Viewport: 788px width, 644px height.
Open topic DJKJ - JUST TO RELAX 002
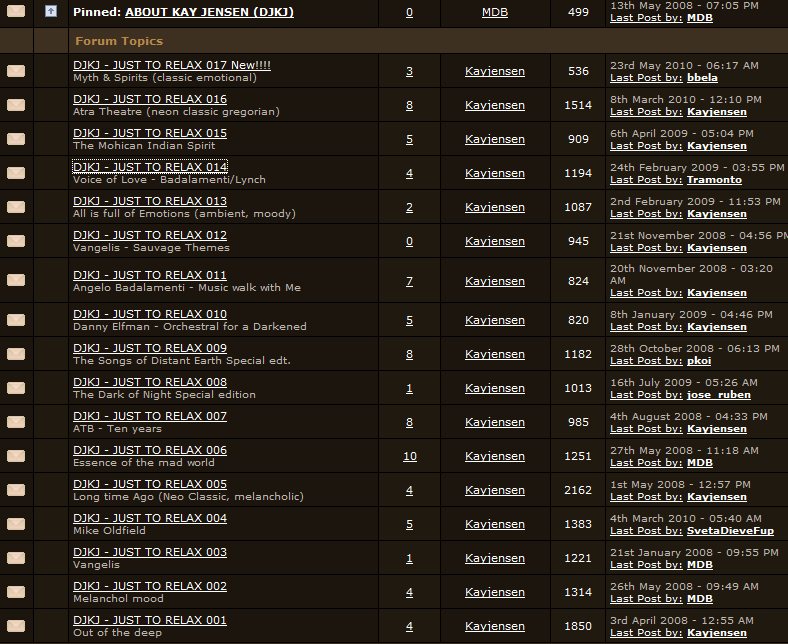(x=150, y=586)
